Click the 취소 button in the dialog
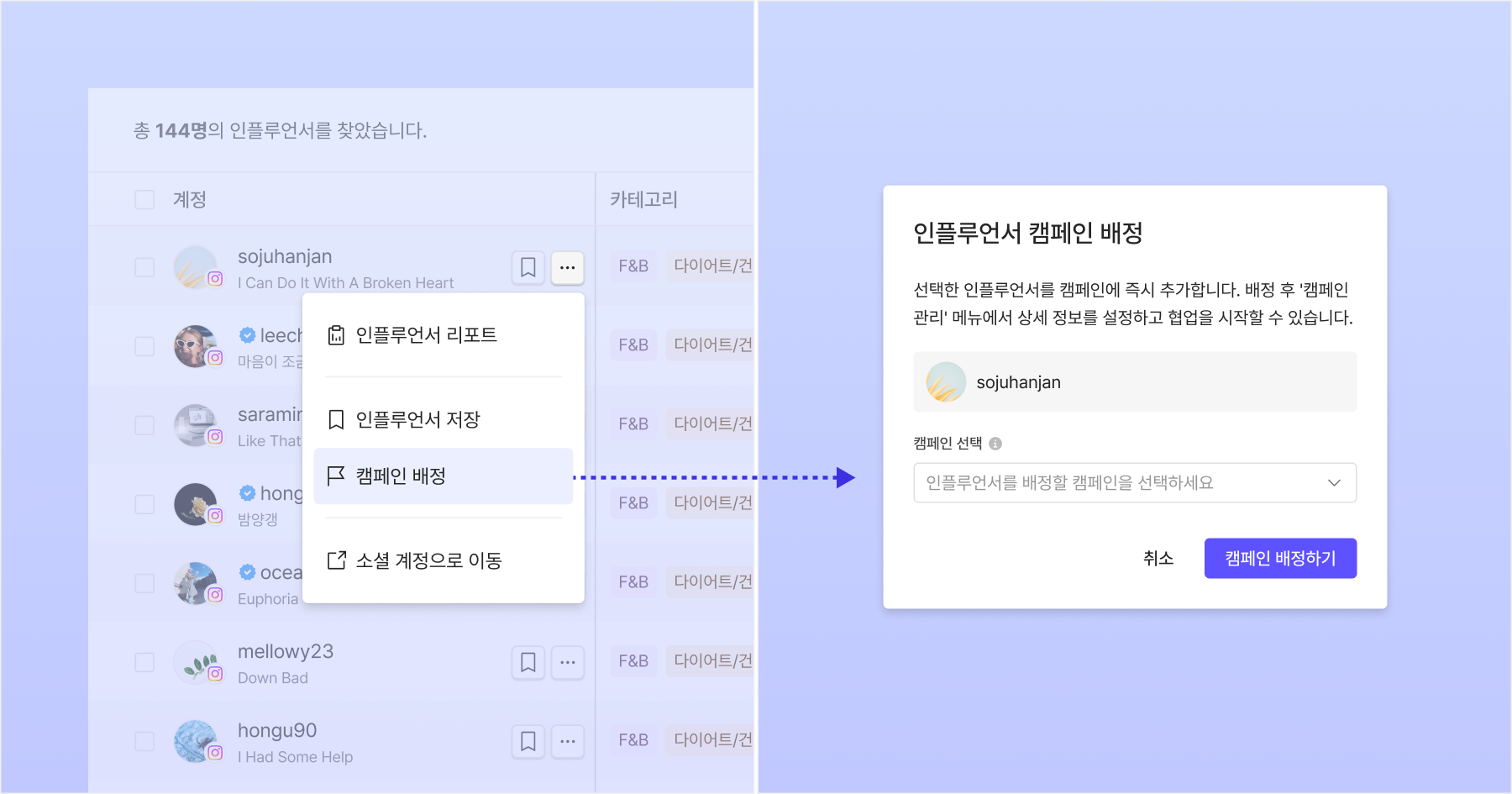This screenshot has height=794, width=1512. pyautogui.click(x=1158, y=558)
